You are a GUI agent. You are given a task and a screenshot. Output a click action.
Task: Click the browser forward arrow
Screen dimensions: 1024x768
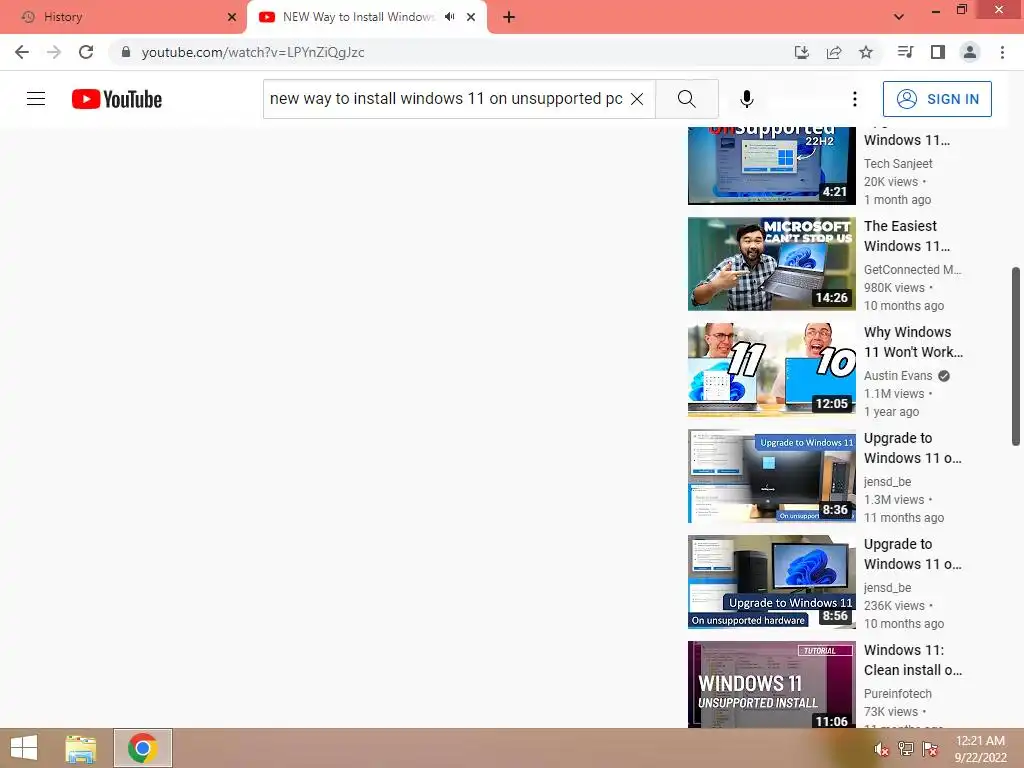click(x=54, y=52)
